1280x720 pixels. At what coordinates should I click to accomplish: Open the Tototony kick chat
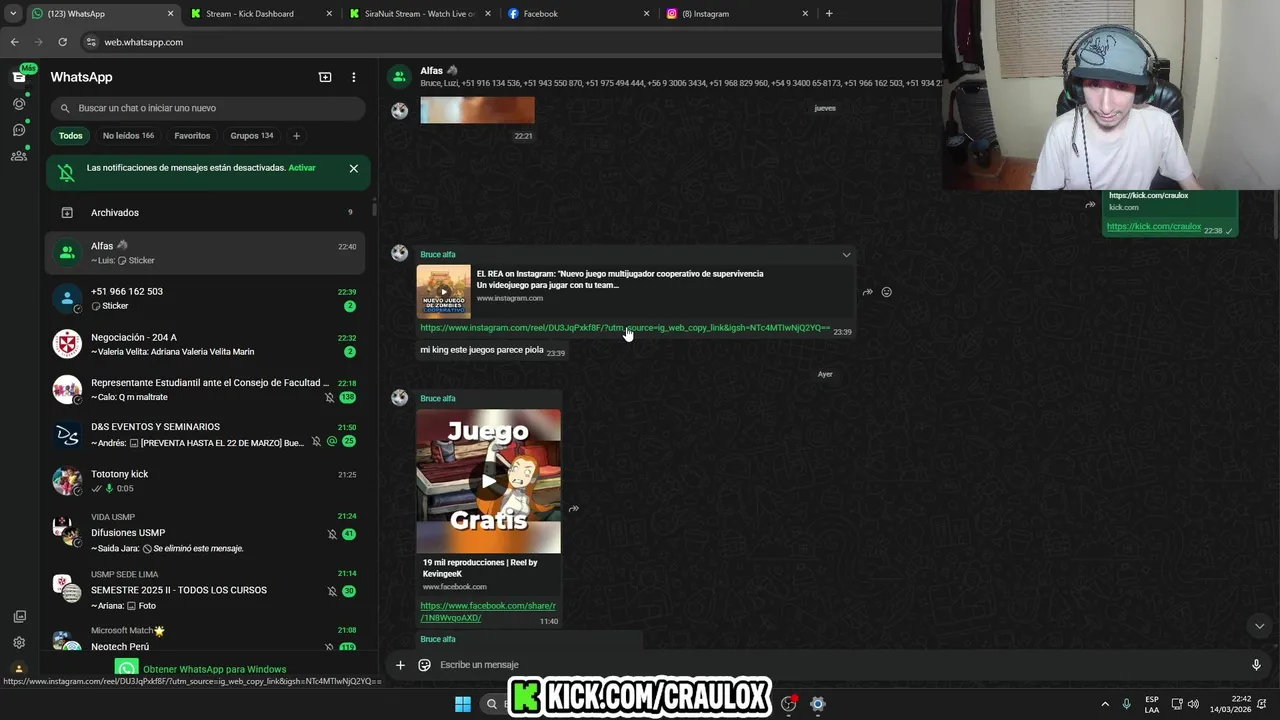(x=205, y=481)
